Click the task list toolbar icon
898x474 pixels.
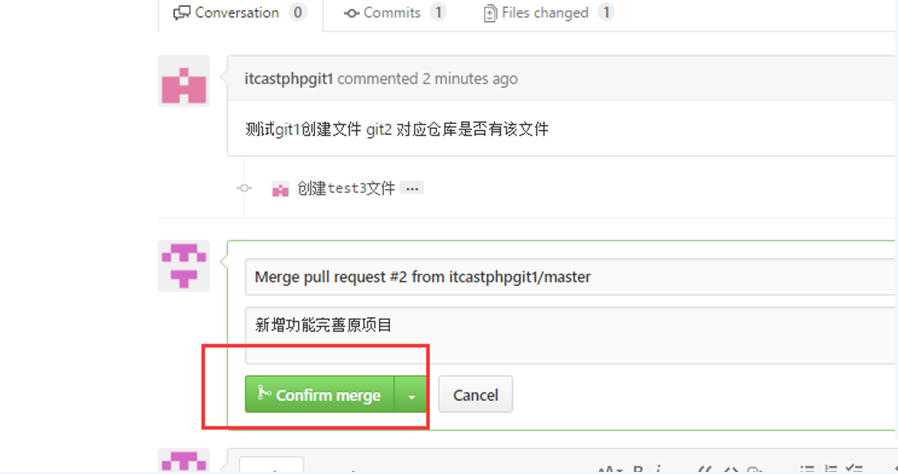click(x=854, y=469)
